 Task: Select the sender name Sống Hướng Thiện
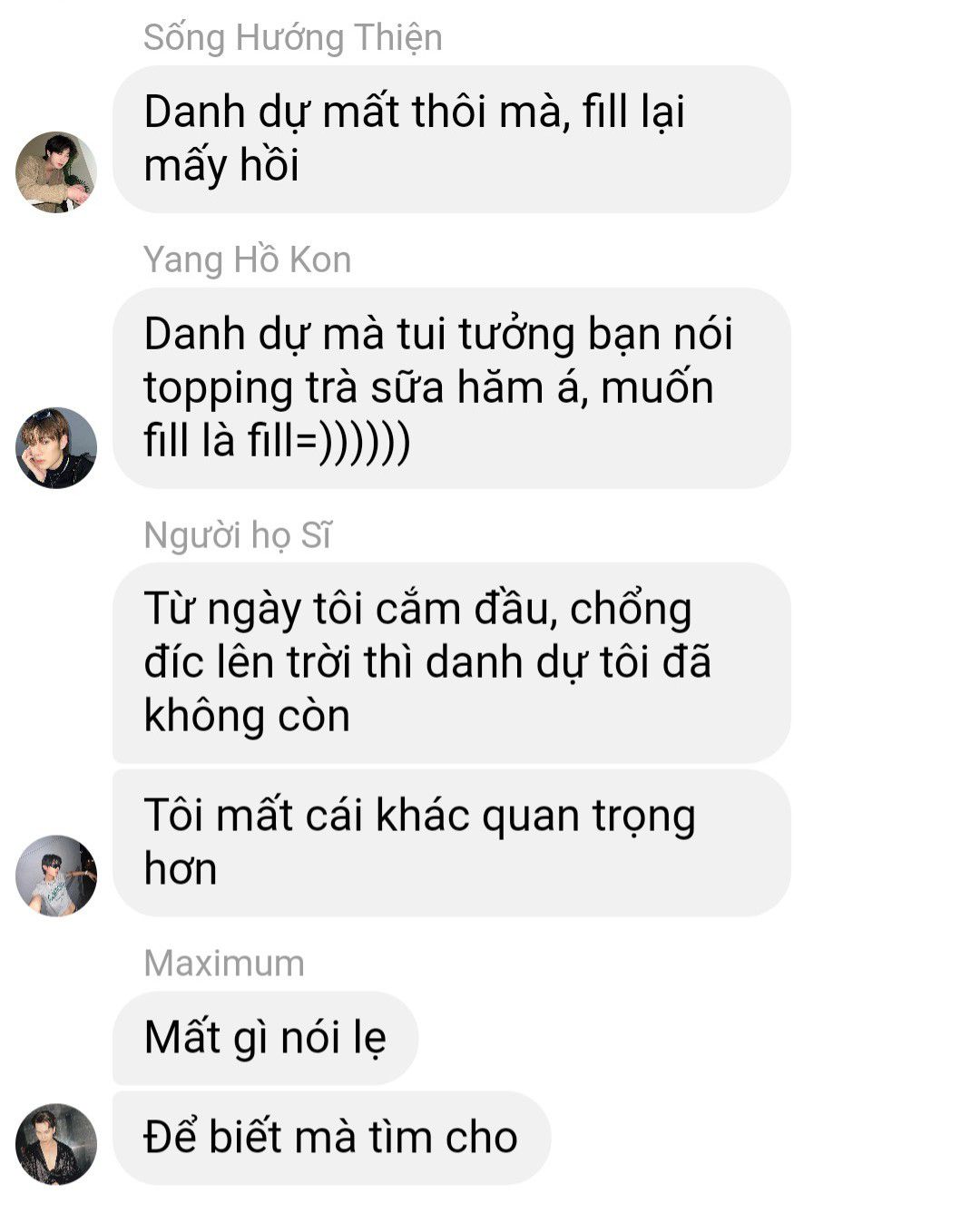click(x=293, y=37)
